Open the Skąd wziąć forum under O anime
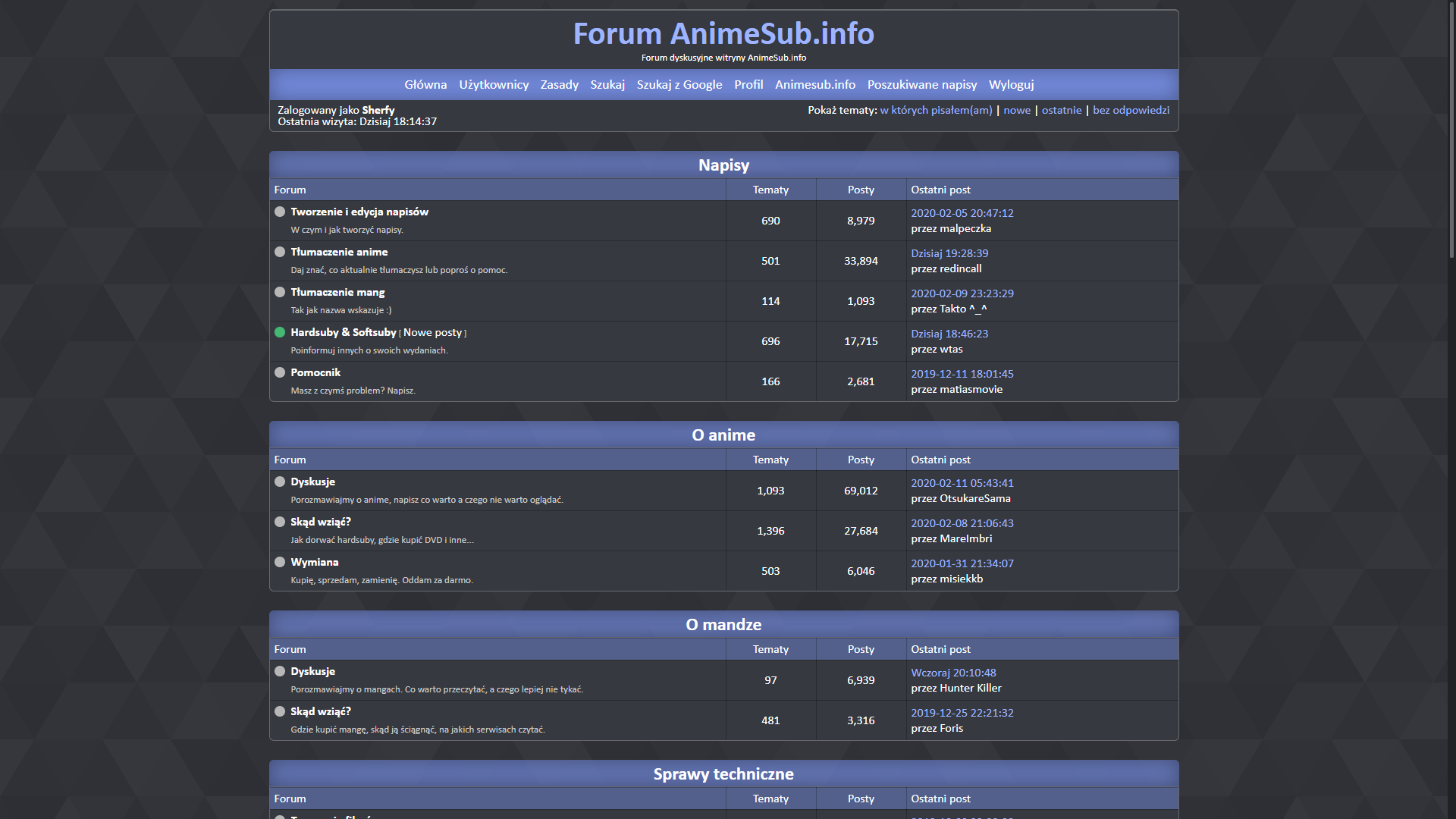The image size is (1456, 819). click(320, 522)
